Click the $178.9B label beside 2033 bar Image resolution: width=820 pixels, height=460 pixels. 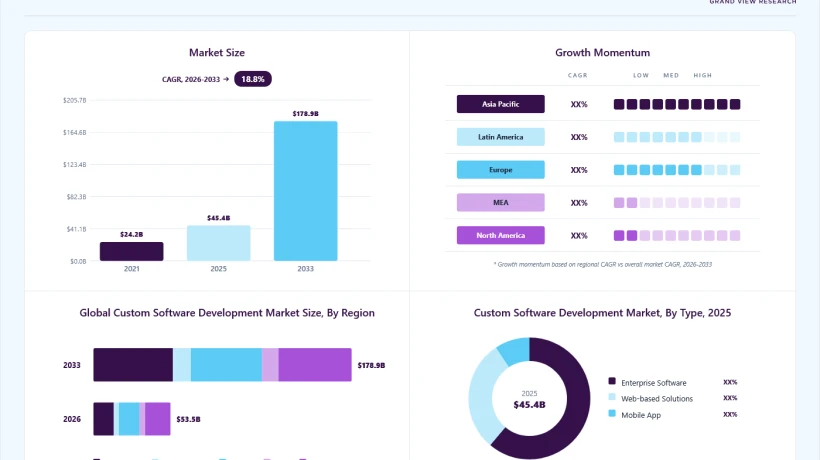click(371, 365)
